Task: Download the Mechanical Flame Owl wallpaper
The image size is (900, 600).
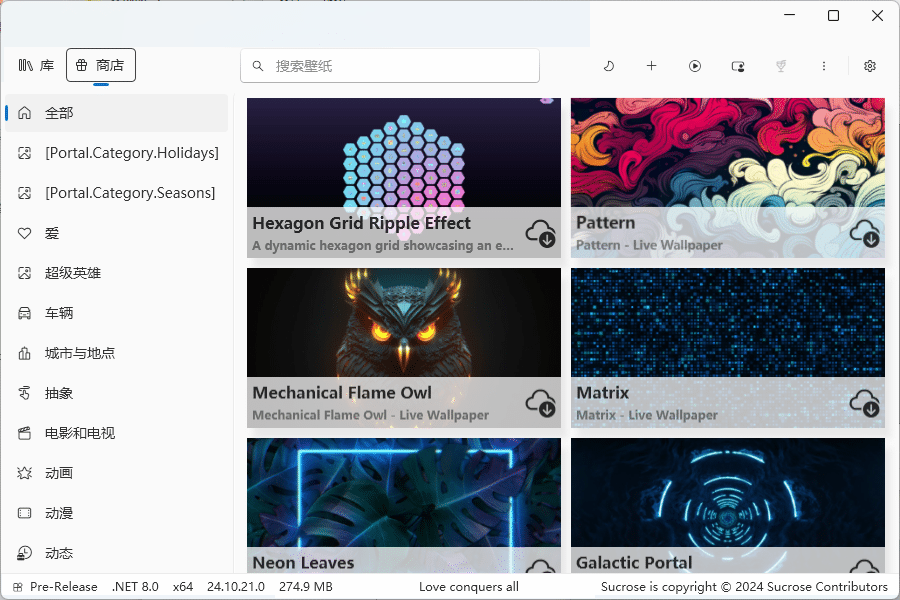Action: (x=540, y=403)
